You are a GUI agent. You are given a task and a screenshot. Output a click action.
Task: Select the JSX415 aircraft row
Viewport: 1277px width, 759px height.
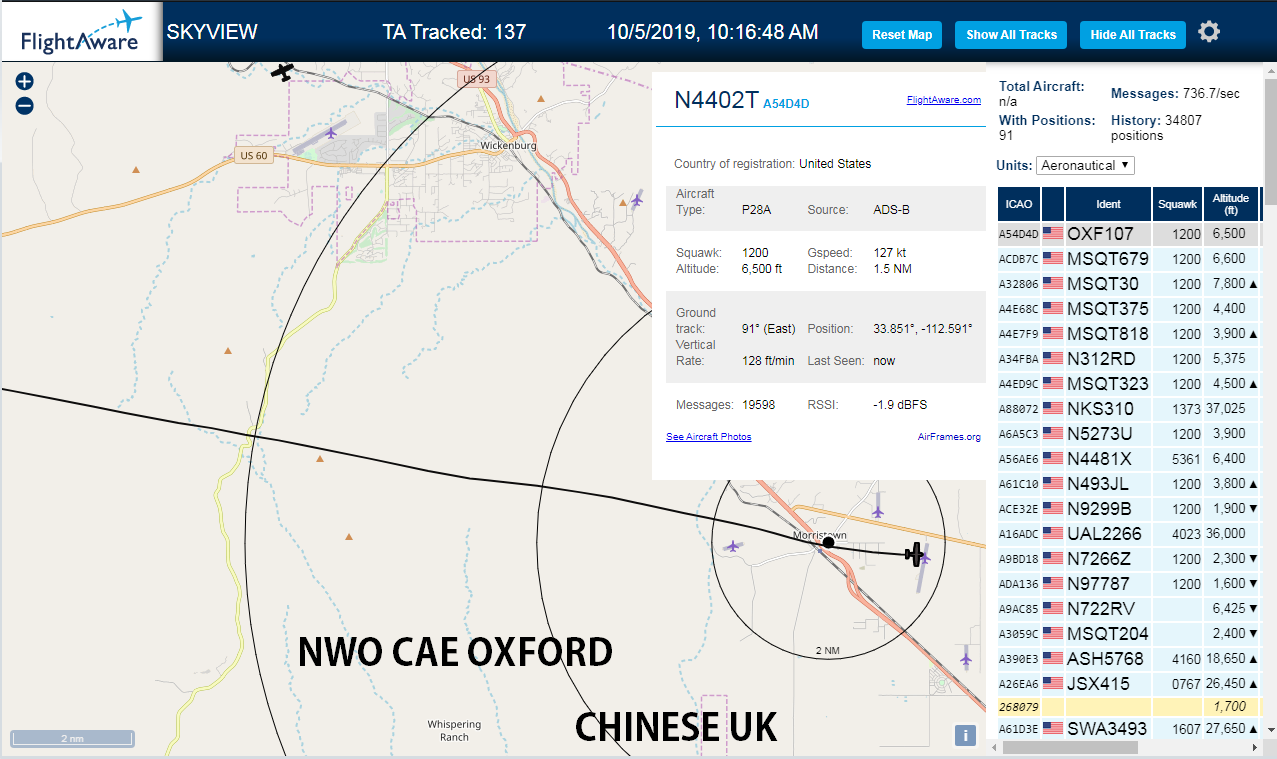coord(1128,683)
